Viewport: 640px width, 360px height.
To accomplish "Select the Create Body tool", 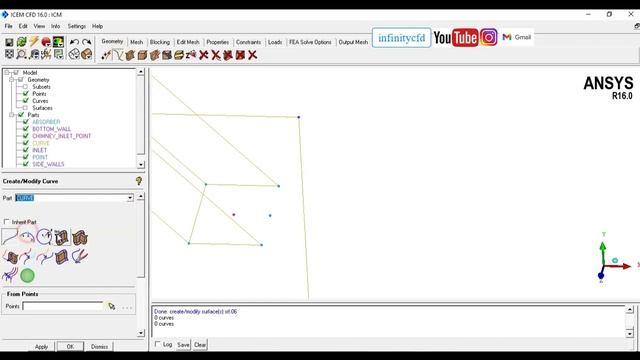I will coord(142,55).
